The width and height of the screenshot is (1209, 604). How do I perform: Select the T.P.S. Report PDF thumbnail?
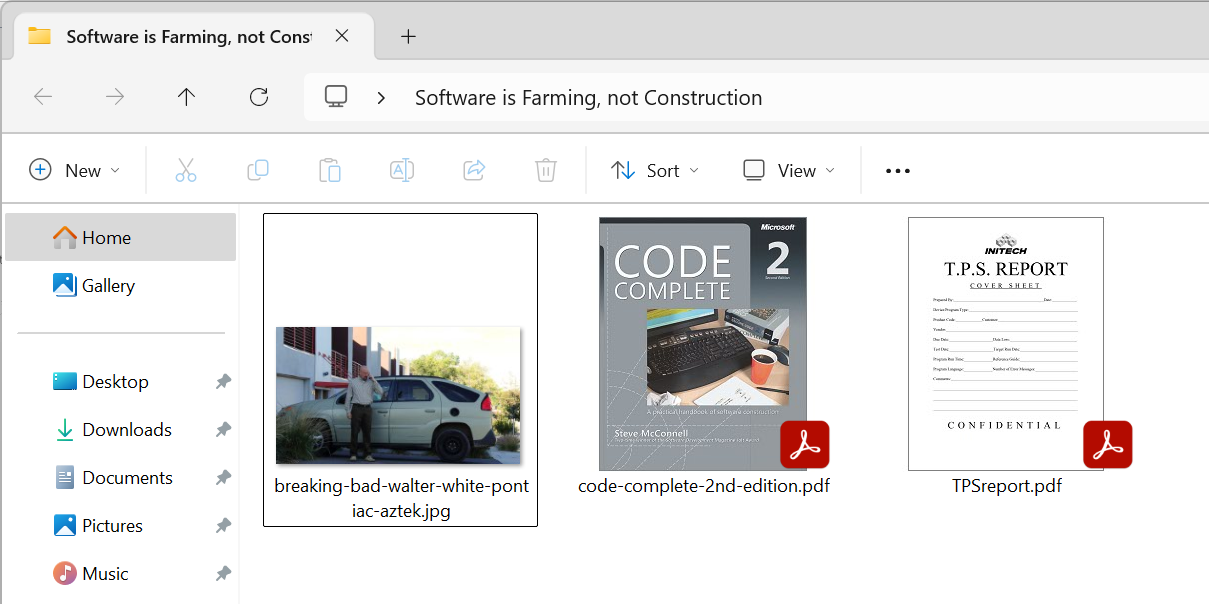[x=1006, y=344]
